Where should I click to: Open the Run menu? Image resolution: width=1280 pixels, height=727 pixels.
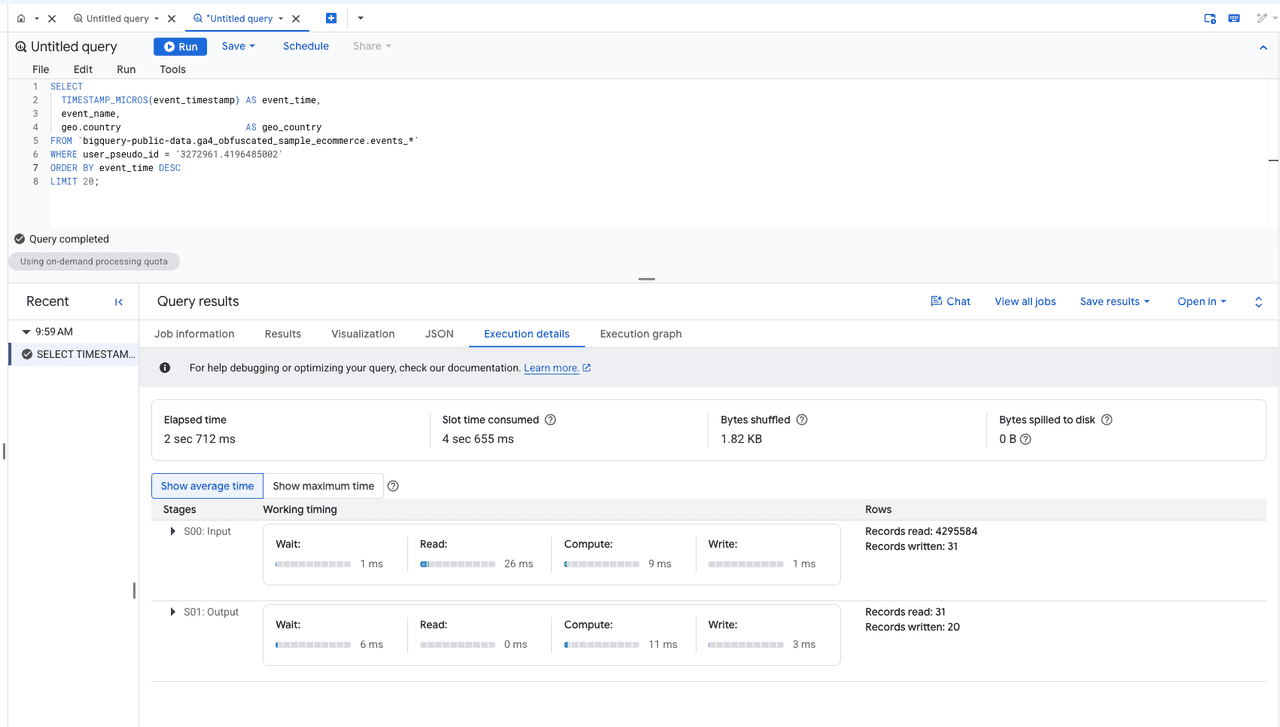point(126,69)
